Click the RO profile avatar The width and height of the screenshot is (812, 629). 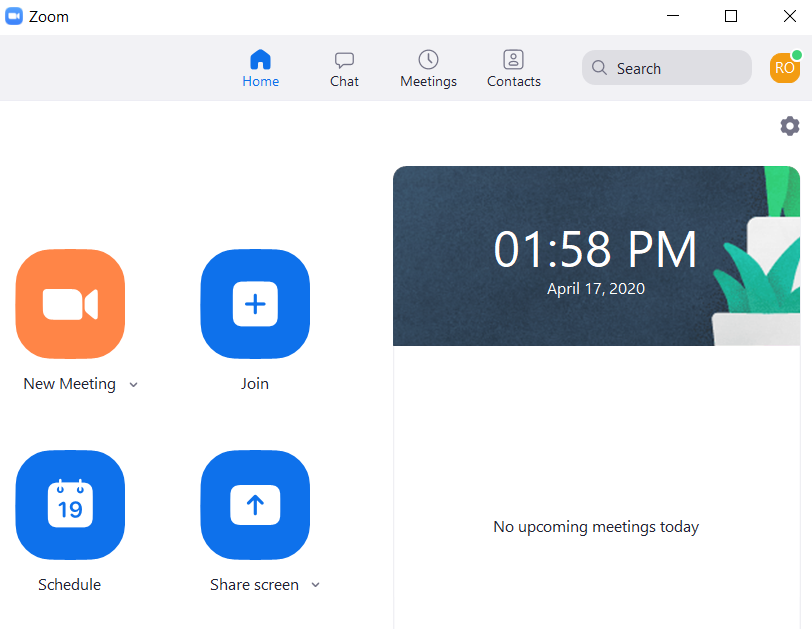[784, 68]
